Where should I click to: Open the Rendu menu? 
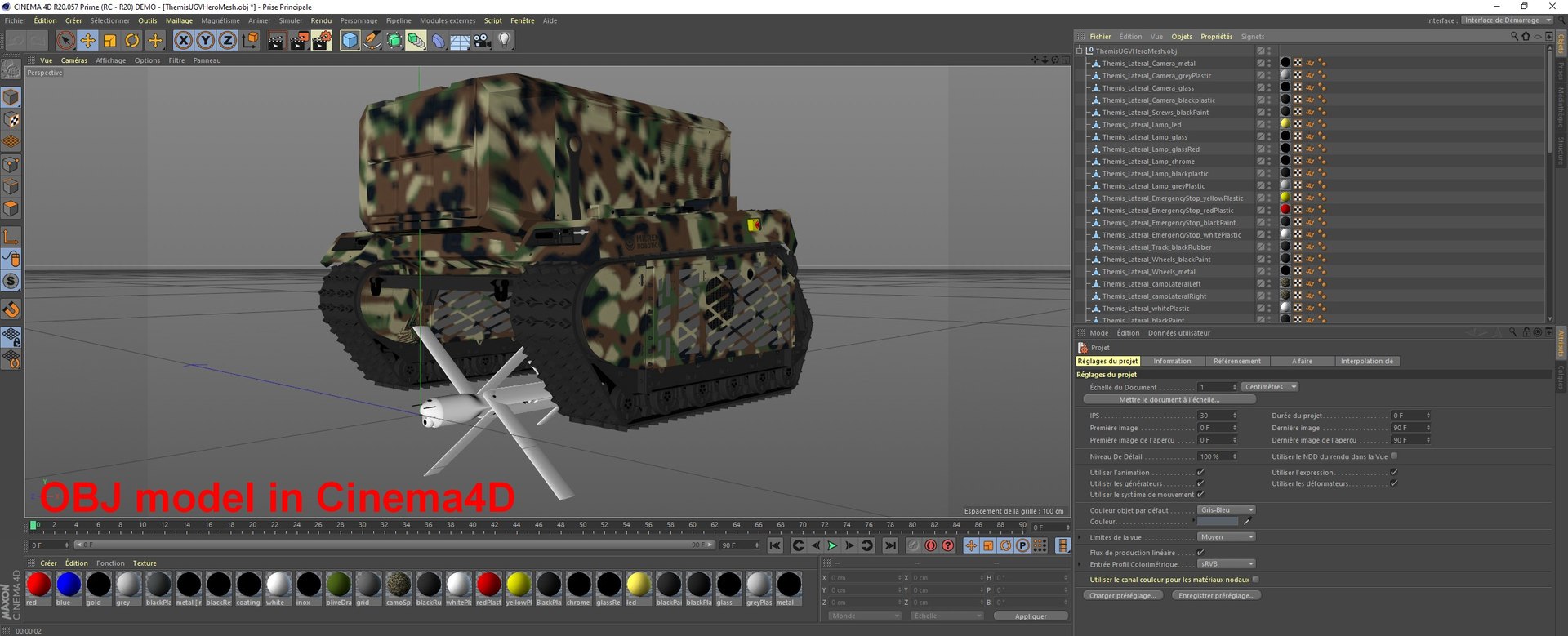point(321,20)
